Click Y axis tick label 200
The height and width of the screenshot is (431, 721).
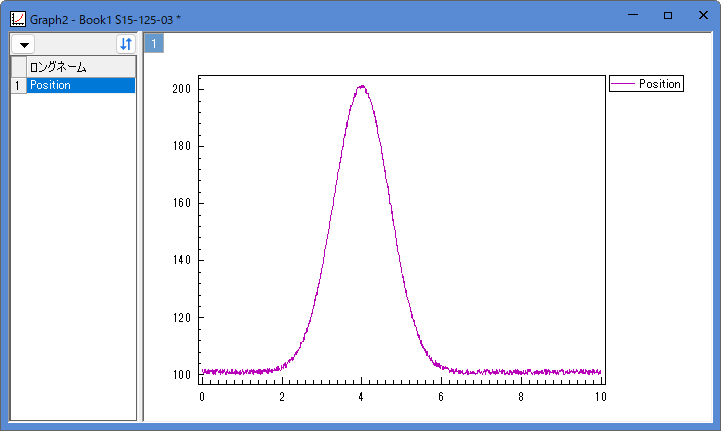182,89
